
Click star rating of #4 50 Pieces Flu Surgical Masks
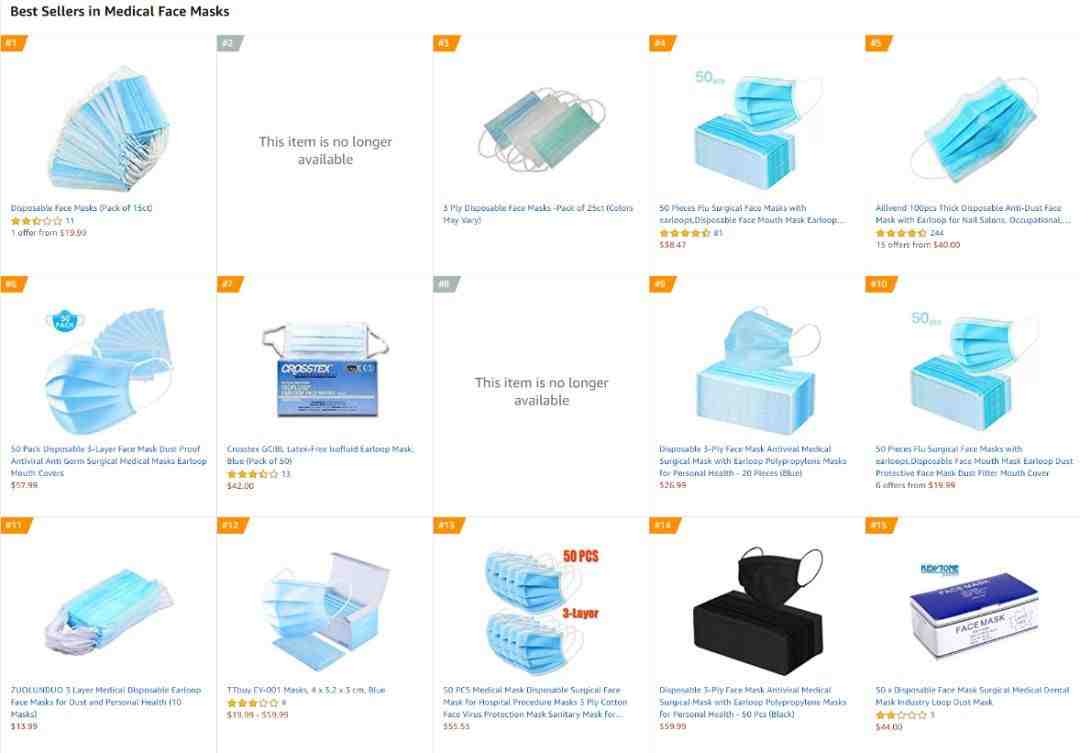[x=685, y=233]
